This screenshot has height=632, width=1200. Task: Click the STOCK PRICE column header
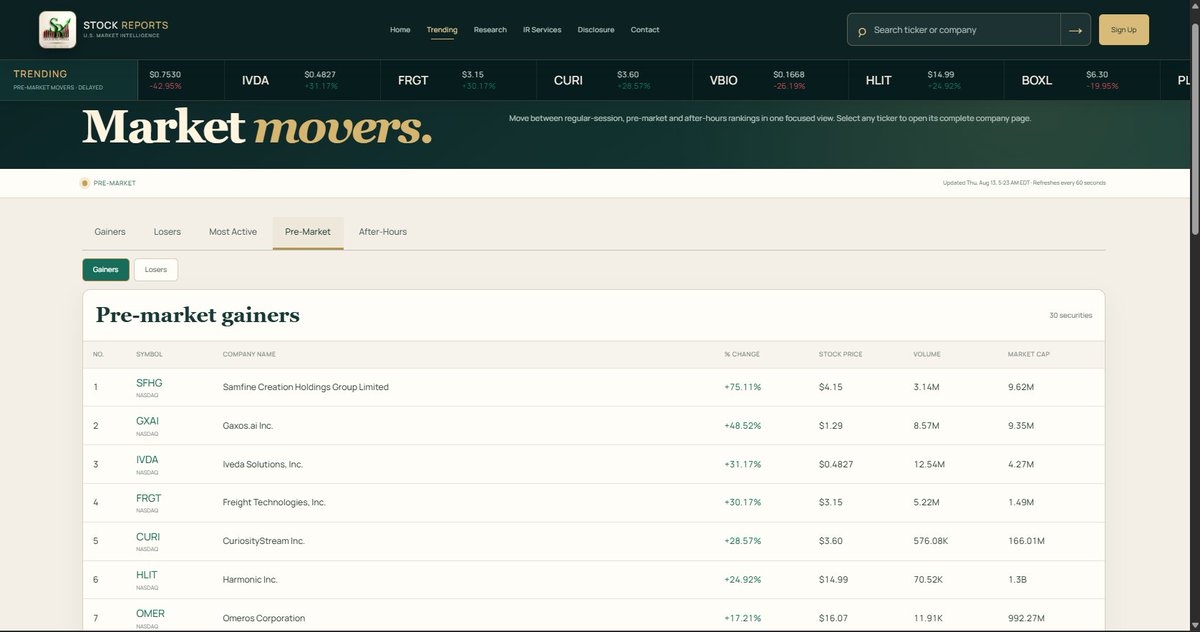[x=840, y=354]
